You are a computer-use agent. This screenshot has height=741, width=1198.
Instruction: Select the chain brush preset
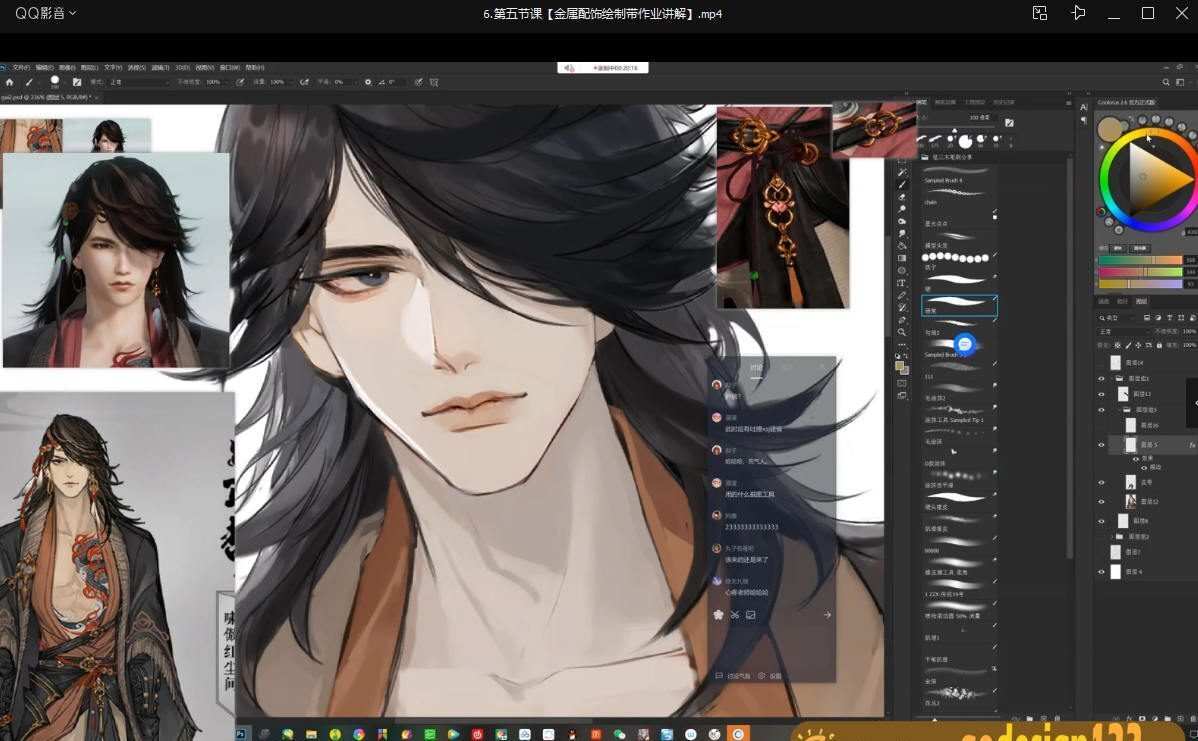click(958, 196)
